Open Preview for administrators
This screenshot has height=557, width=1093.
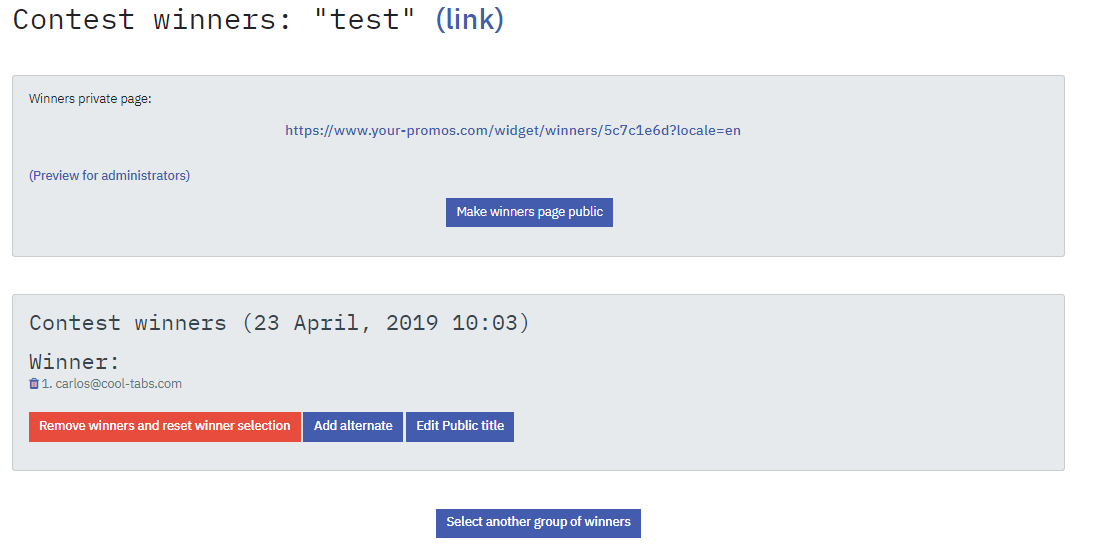[x=109, y=176]
